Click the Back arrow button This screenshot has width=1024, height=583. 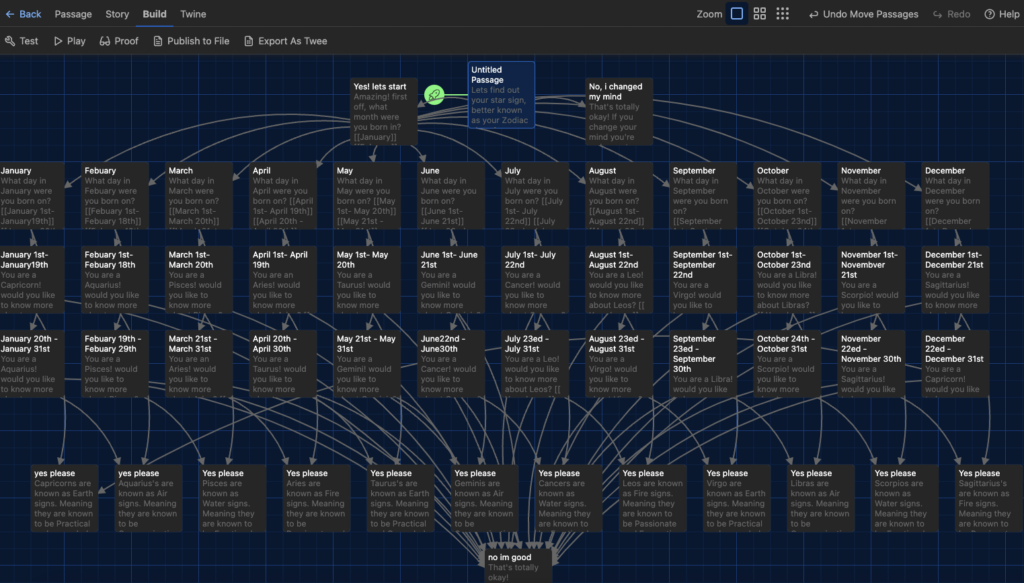coord(23,14)
